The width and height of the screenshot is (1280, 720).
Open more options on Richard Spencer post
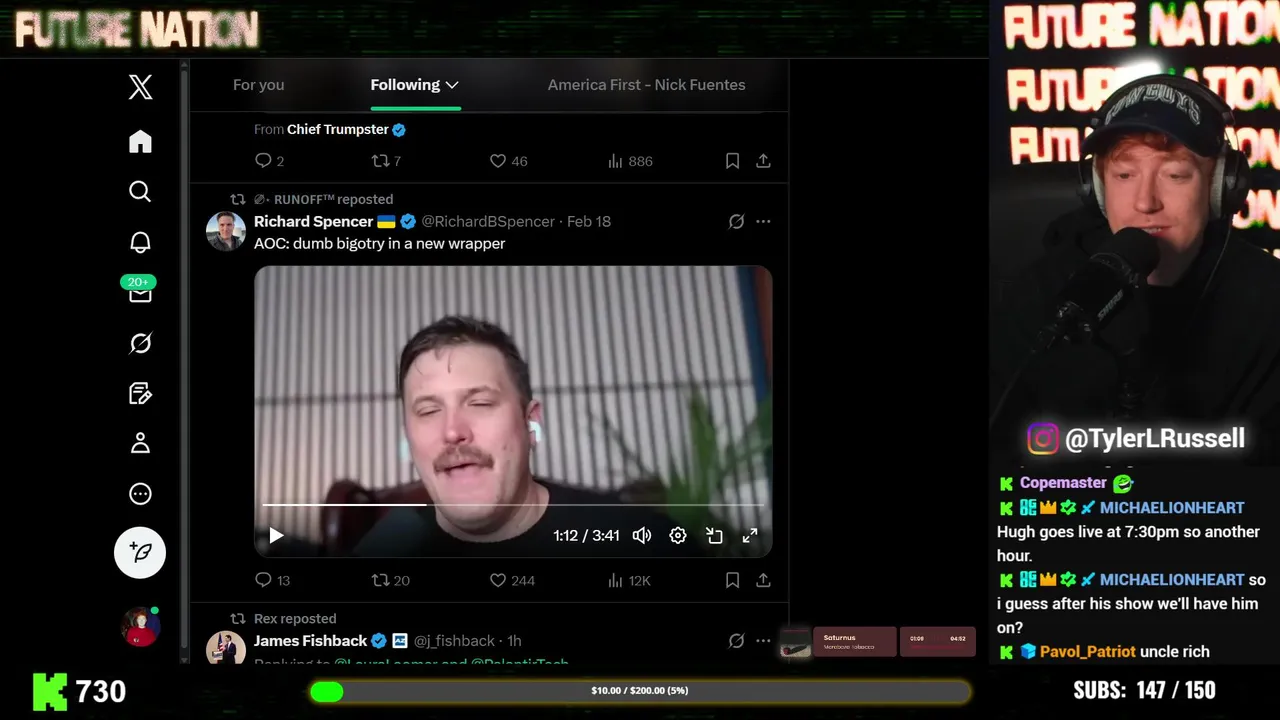[763, 221]
